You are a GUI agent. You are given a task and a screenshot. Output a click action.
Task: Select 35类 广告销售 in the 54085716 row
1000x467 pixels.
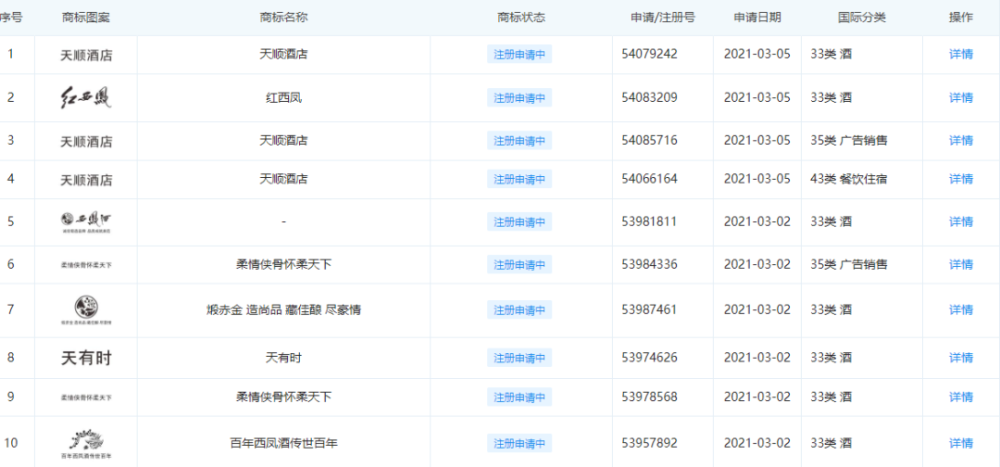[x=849, y=140]
